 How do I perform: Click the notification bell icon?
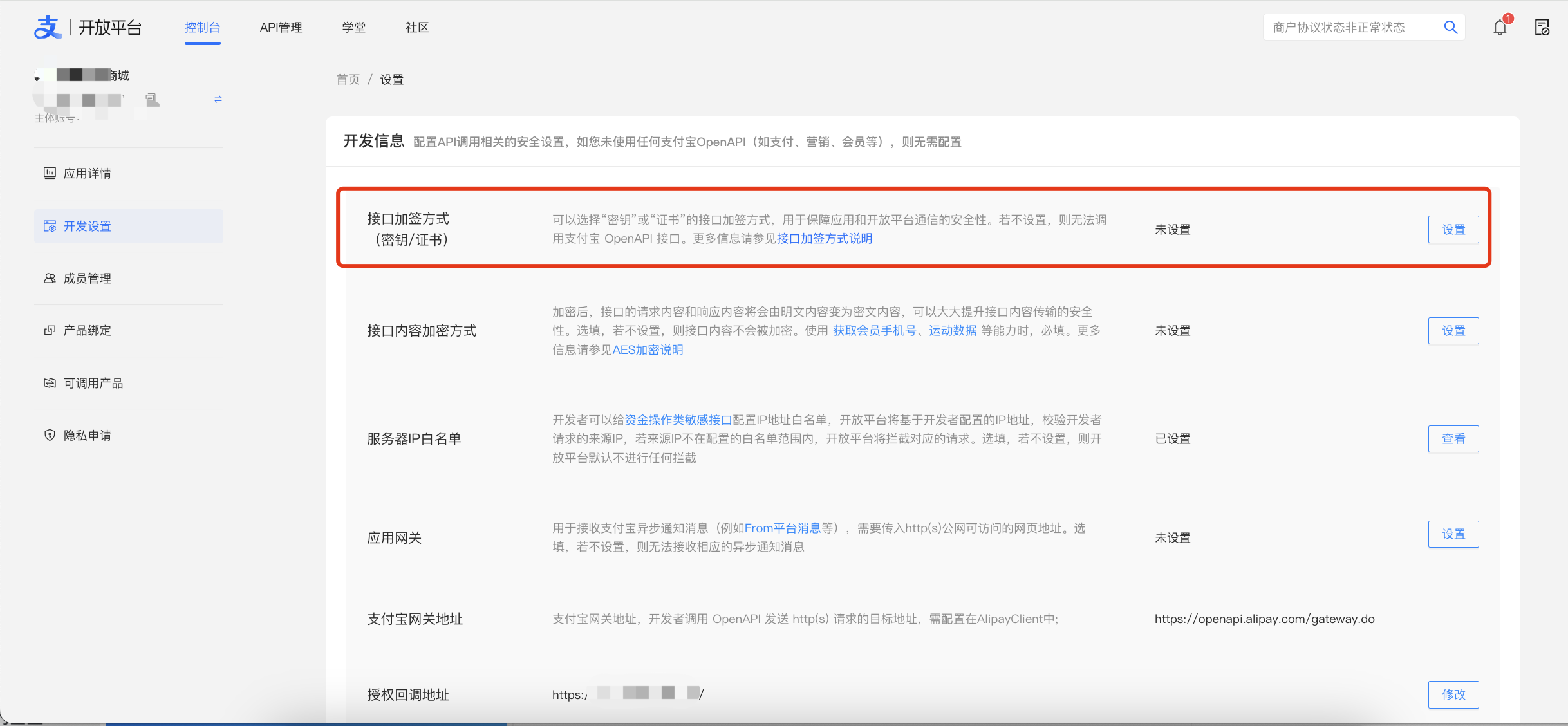point(1500,28)
